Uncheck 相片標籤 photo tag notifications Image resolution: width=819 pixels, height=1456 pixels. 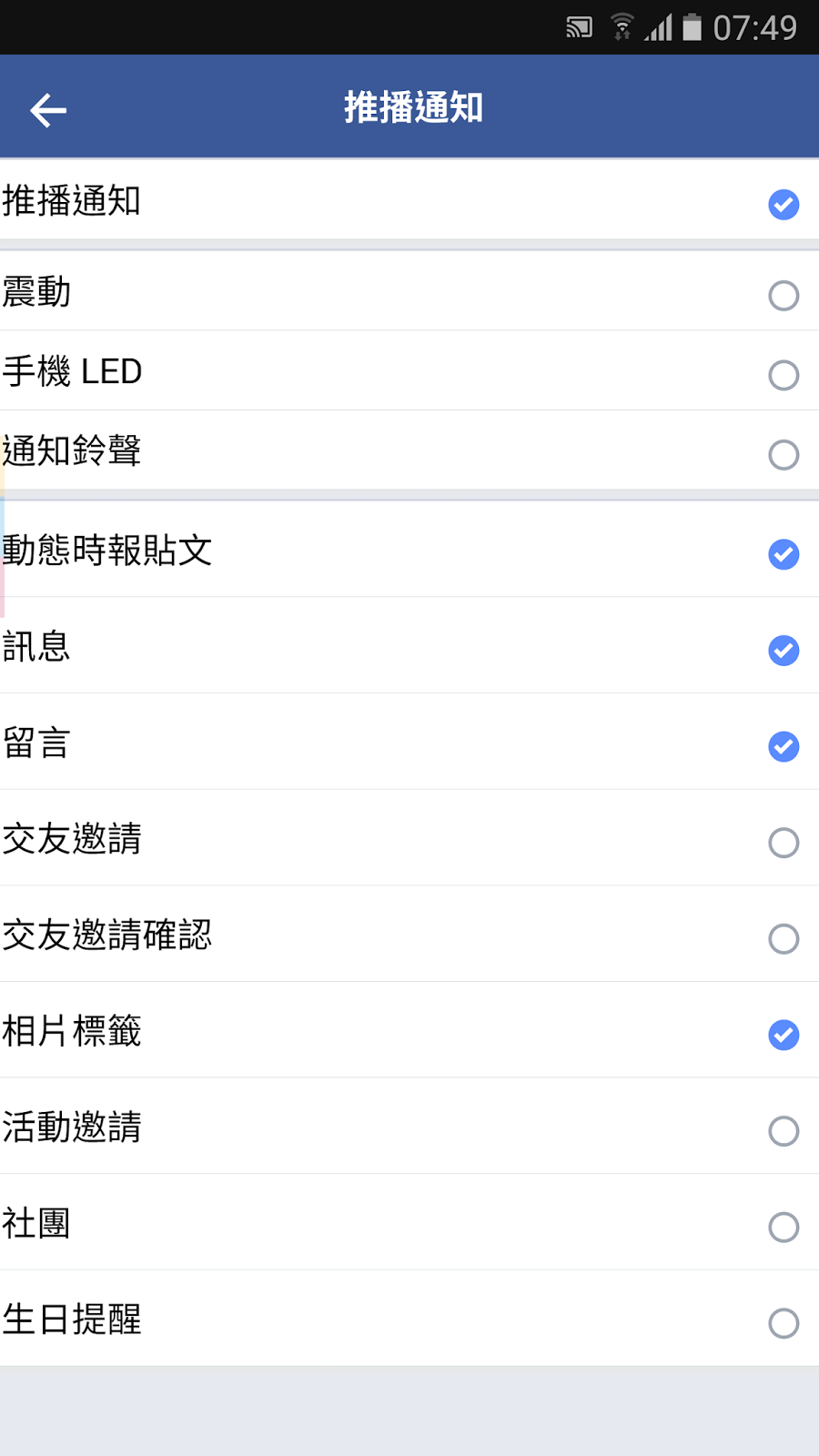(784, 1035)
